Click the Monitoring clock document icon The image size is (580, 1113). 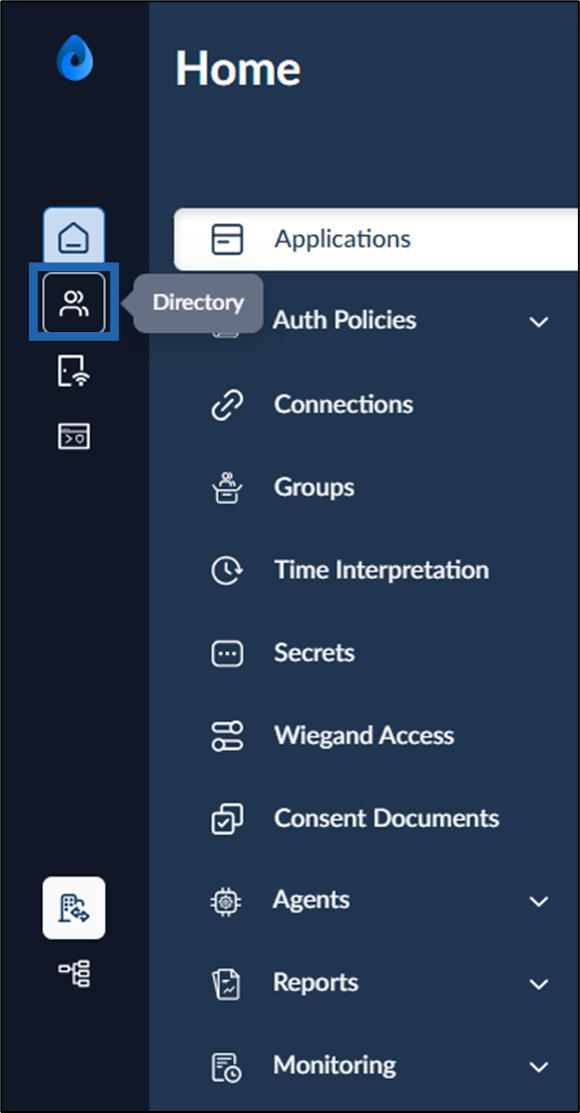tap(227, 1066)
